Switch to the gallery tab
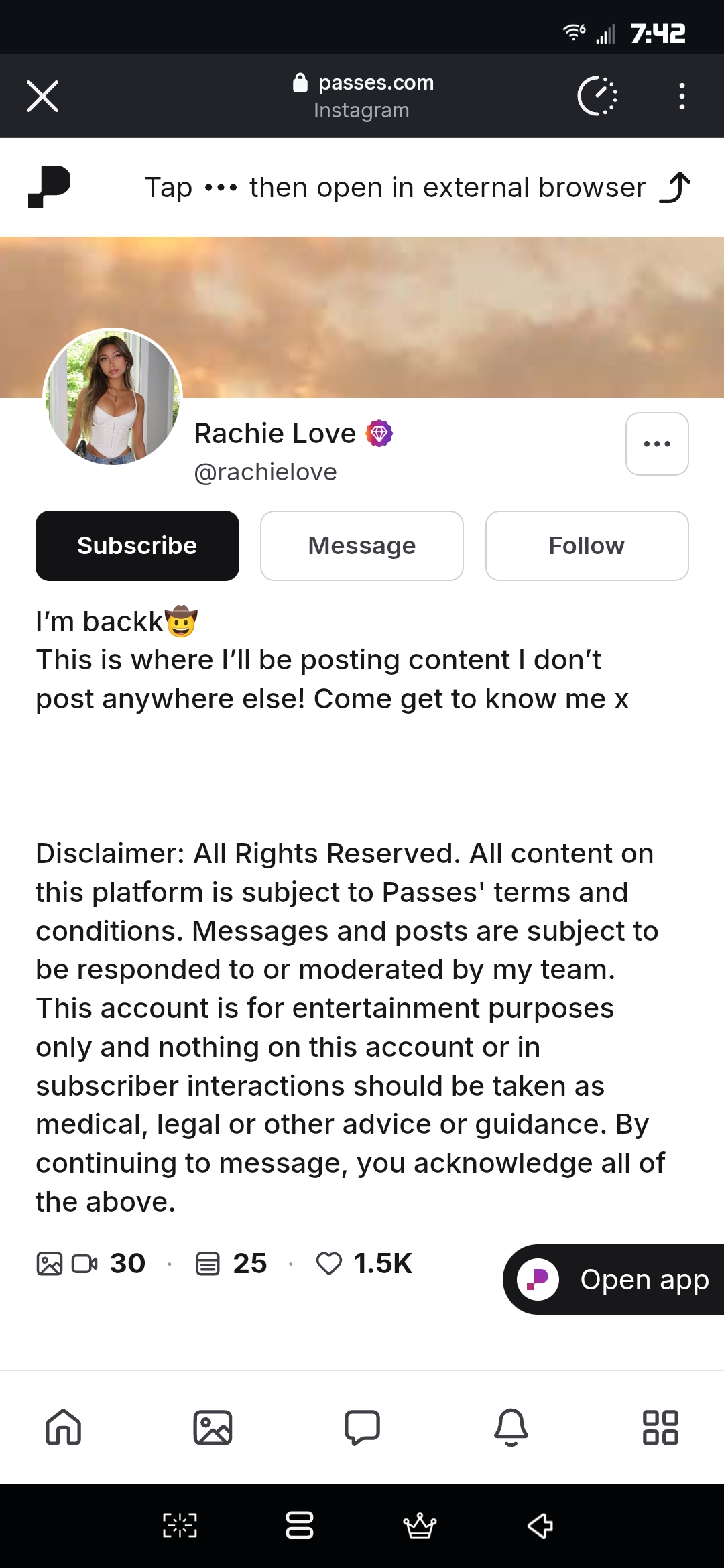Screen dimensions: 724x1568 213,1427
